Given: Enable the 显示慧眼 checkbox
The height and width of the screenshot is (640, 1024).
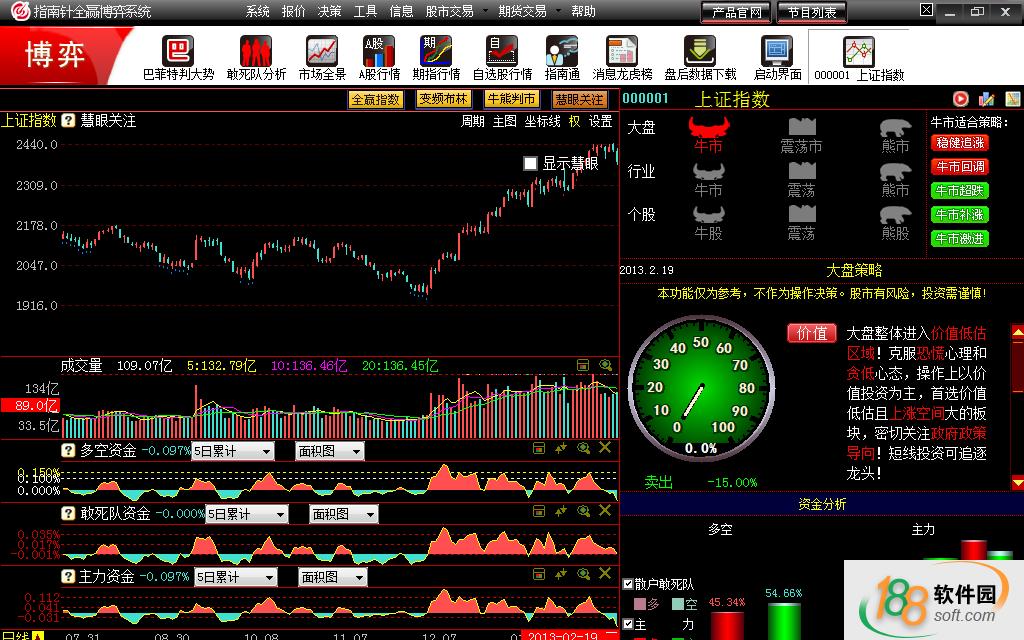Looking at the screenshot, I should click(x=531, y=163).
